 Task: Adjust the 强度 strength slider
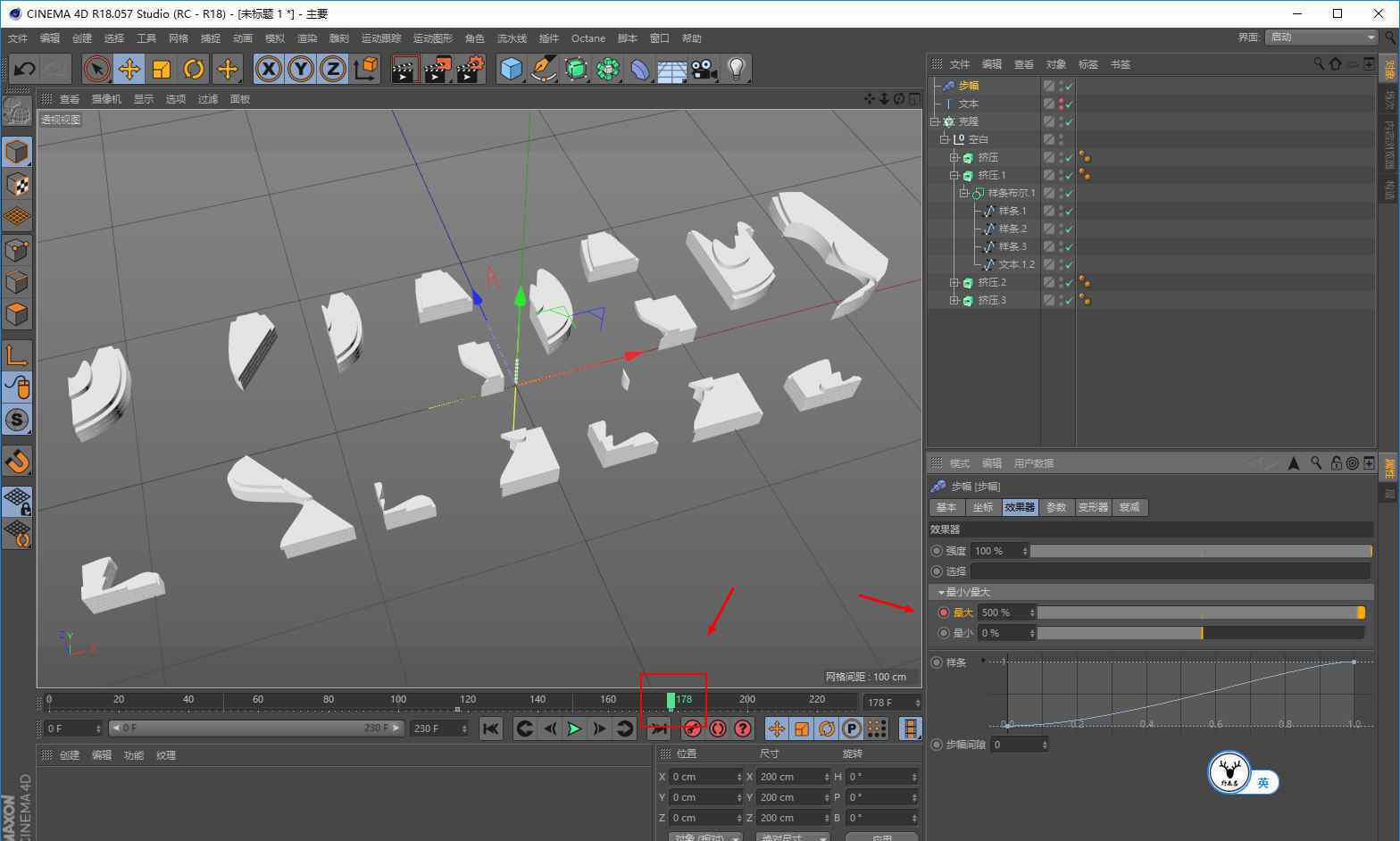click(1201, 551)
